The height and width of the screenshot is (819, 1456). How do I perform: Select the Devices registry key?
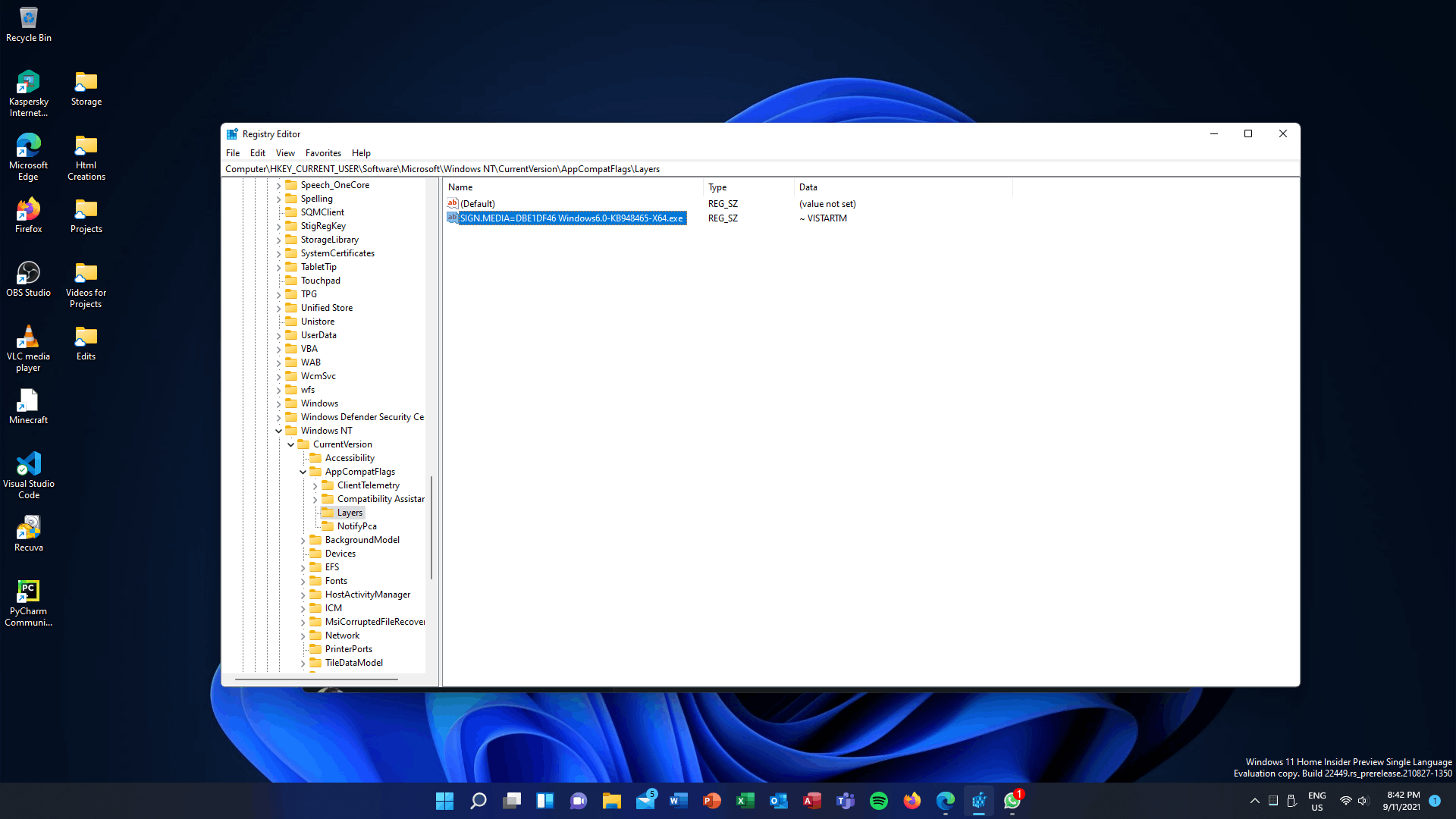pyautogui.click(x=340, y=554)
